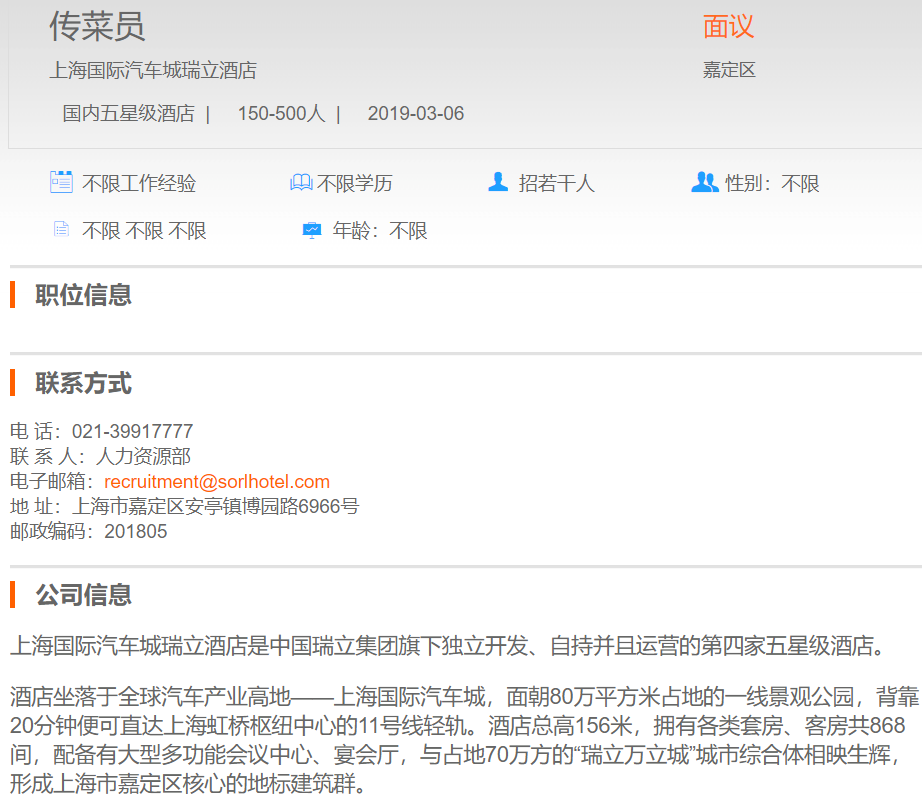Click the single person icon beside 招若干人
This screenshot has height=809, width=922.
click(498, 182)
